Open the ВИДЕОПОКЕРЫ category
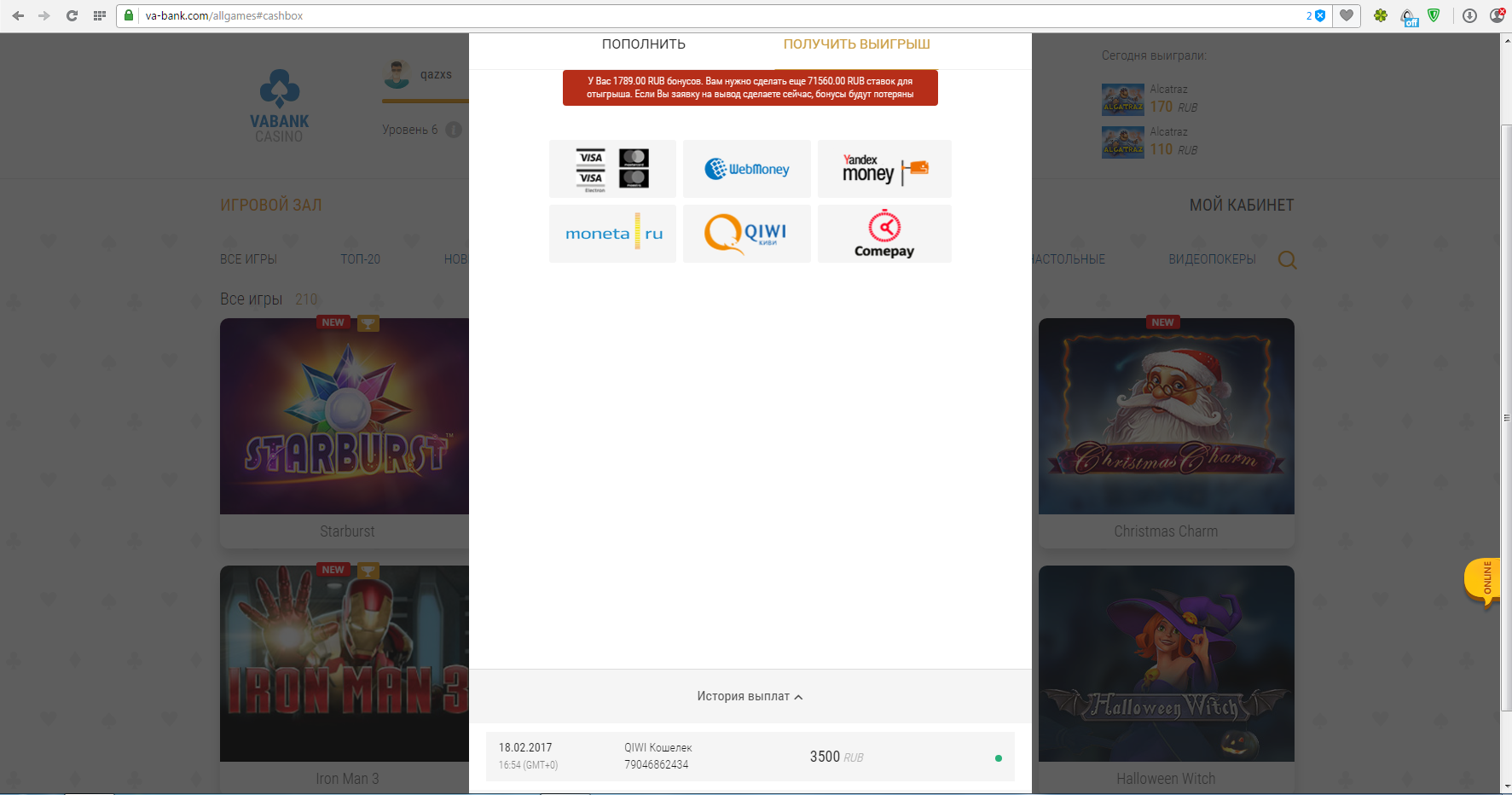This screenshot has width=1512, height=795. 1212,259
